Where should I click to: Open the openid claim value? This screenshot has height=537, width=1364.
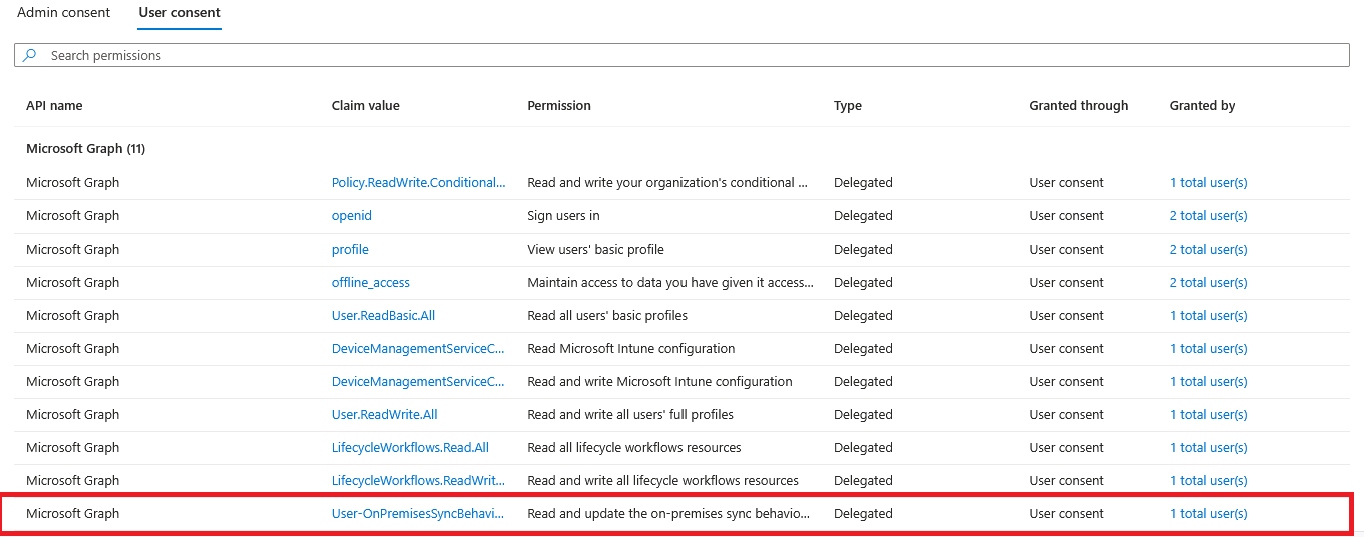tap(352, 216)
